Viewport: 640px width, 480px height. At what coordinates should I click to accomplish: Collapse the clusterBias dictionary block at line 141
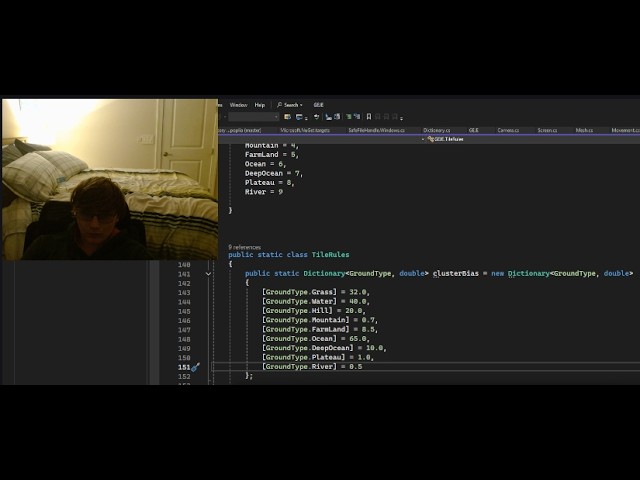pyautogui.click(x=208, y=274)
